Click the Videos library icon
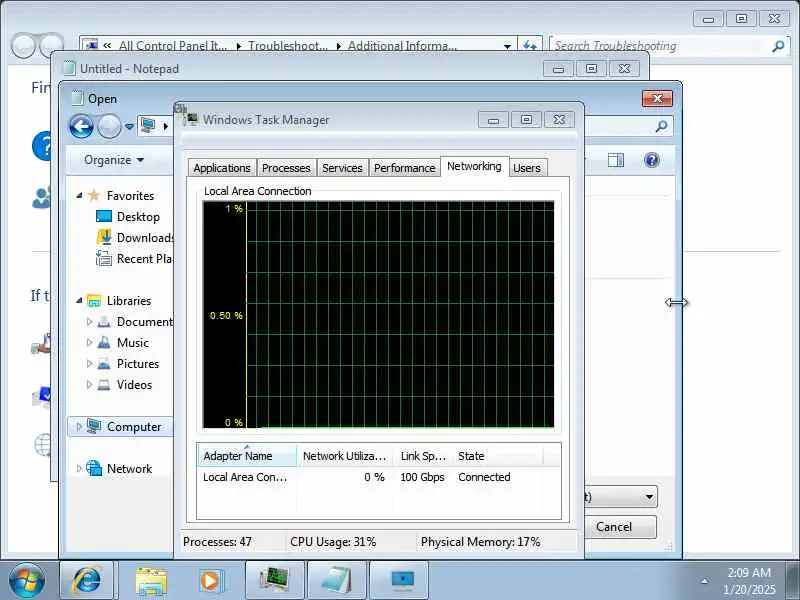Viewport: 800px width, 600px height. (x=104, y=384)
